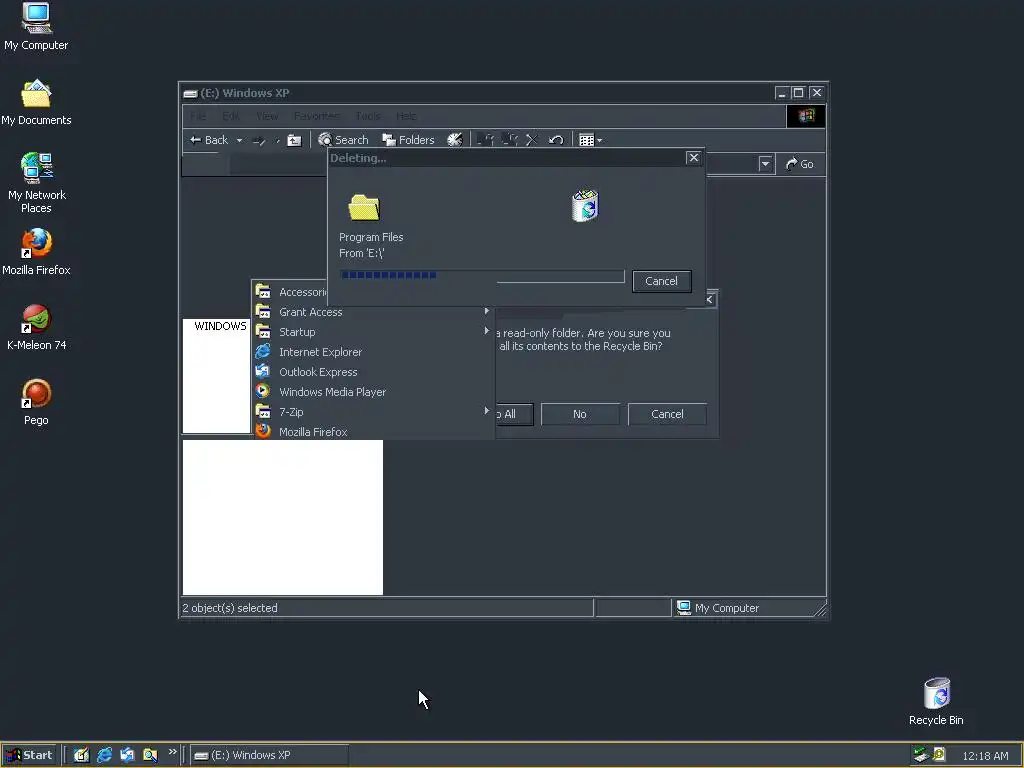The image size is (1024, 768).
Task: Click the Undo toolbar icon
Action: pyautogui.click(x=556, y=140)
